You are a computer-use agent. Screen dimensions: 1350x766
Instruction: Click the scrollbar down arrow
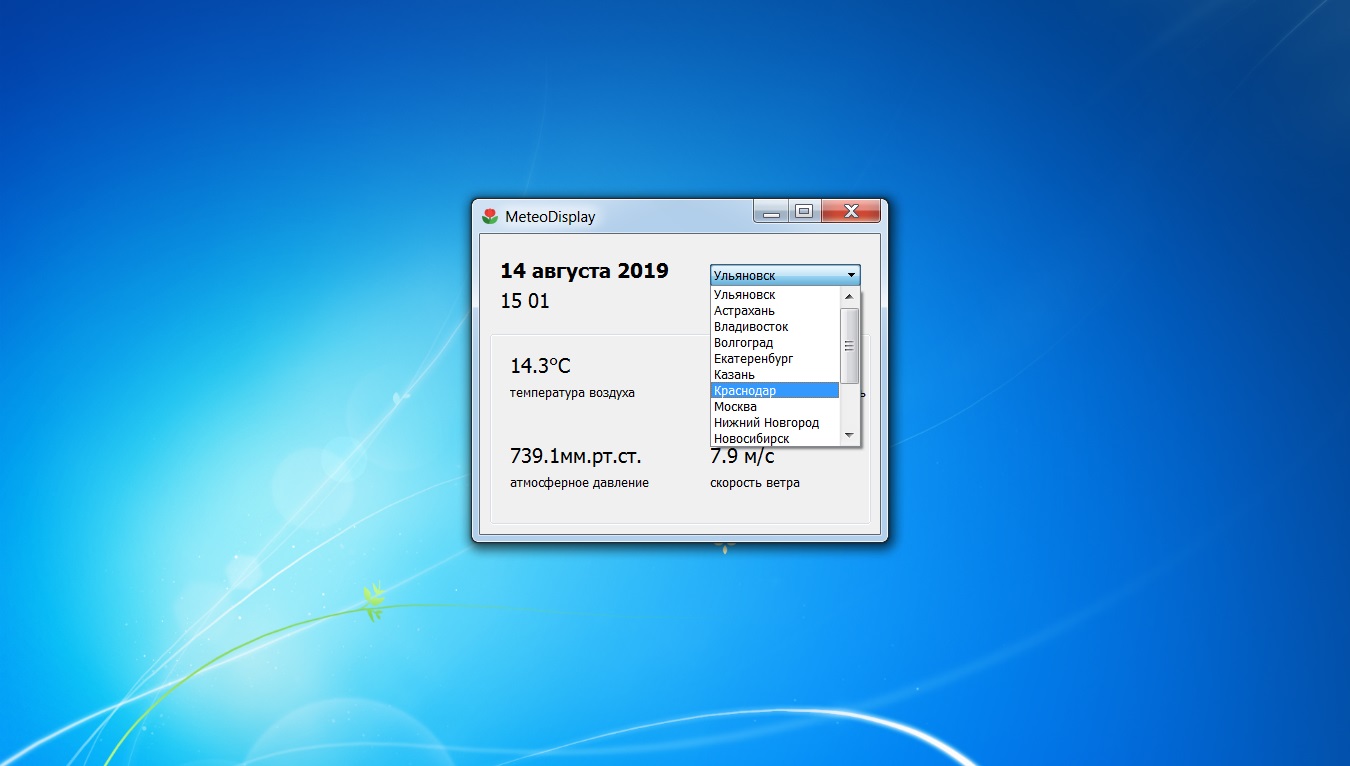tap(849, 436)
